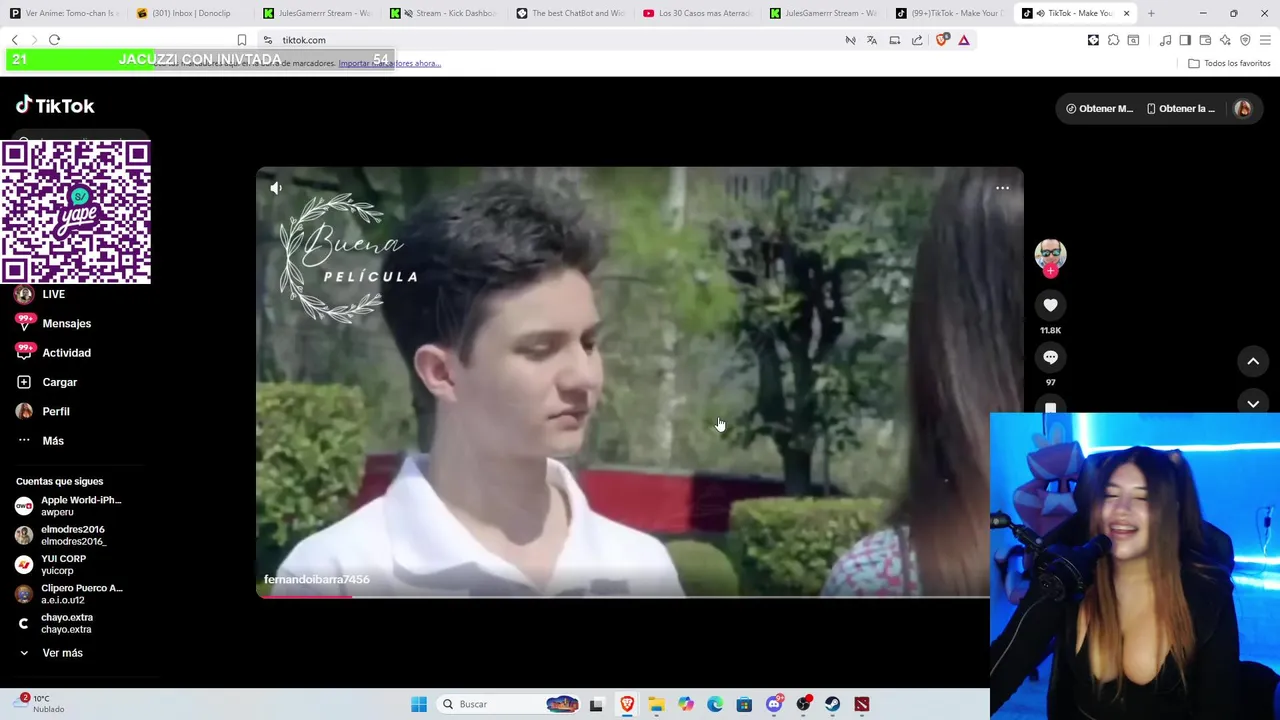Image resolution: width=1280 pixels, height=720 pixels.
Task: Open the translate page icon
Action: [x=872, y=40]
